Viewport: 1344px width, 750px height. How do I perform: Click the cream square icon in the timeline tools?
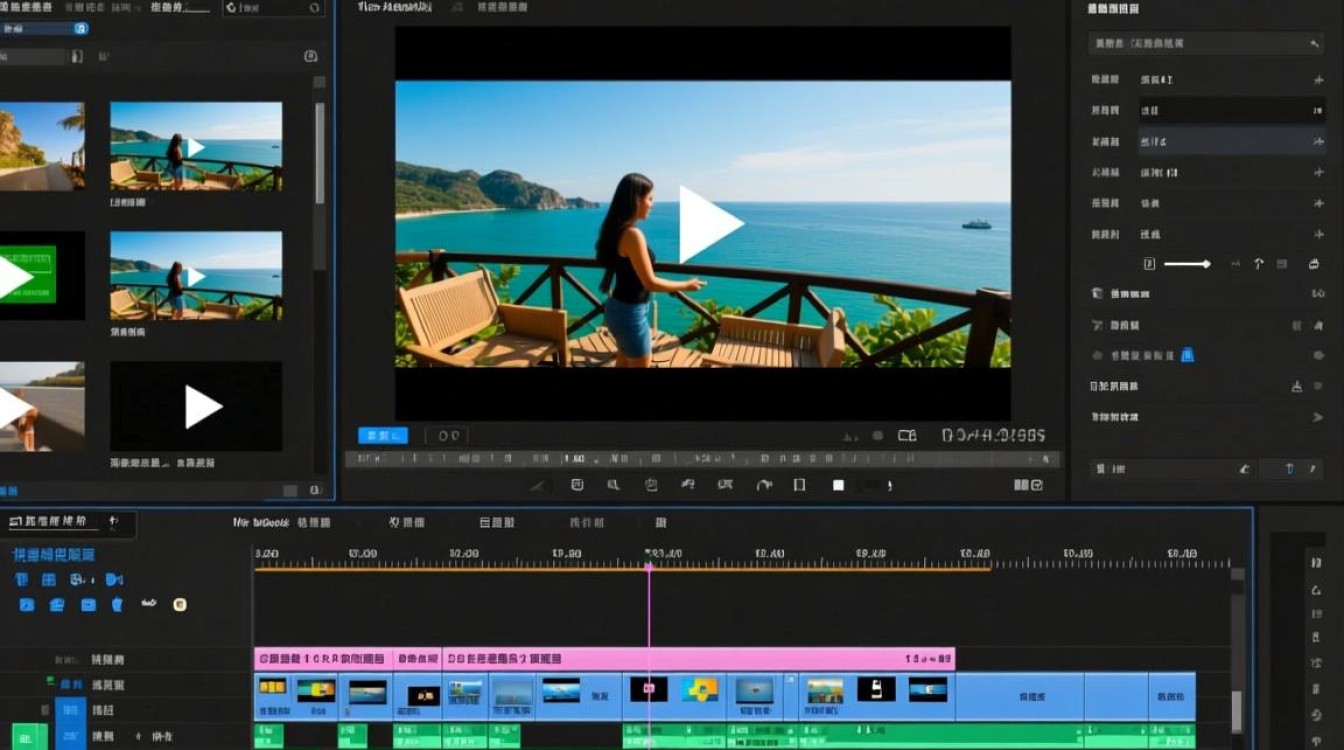point(180,604)
